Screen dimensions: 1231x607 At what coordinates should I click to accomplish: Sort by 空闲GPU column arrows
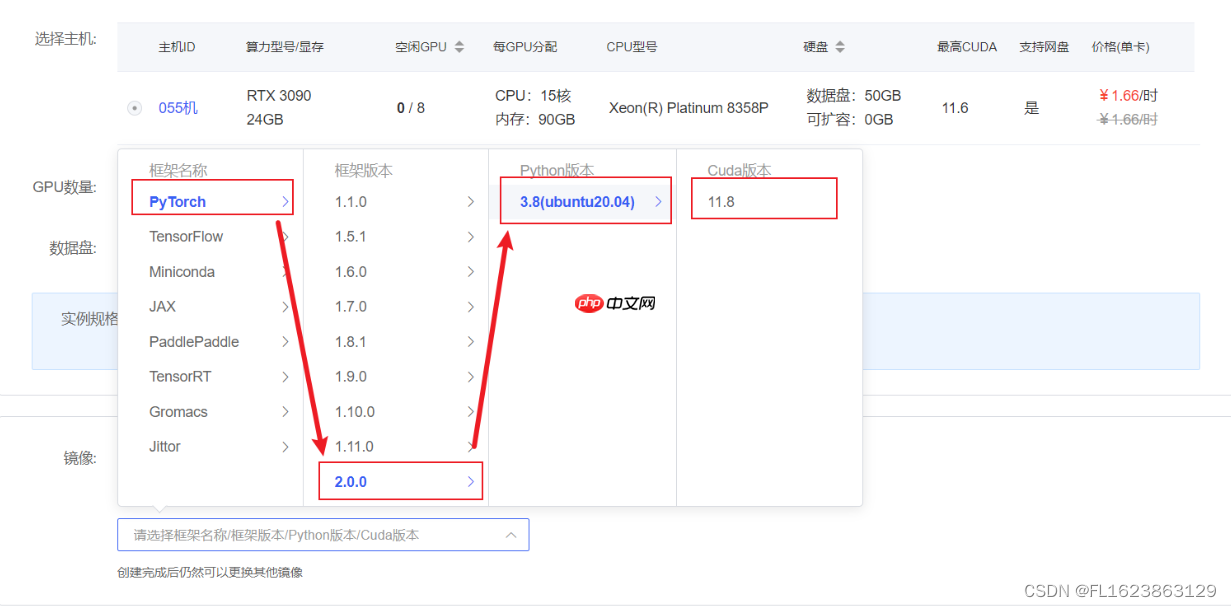point(459,47)
